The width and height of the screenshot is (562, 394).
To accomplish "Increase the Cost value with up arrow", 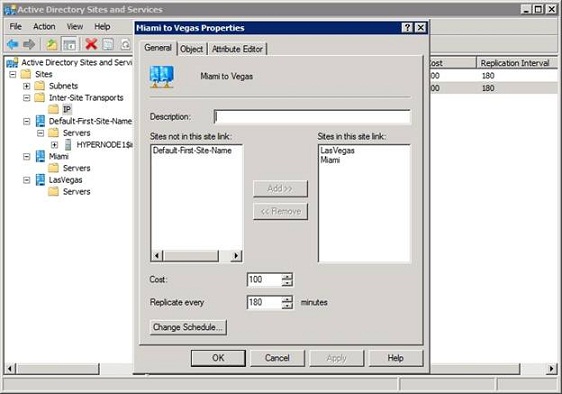I will 287,276.
